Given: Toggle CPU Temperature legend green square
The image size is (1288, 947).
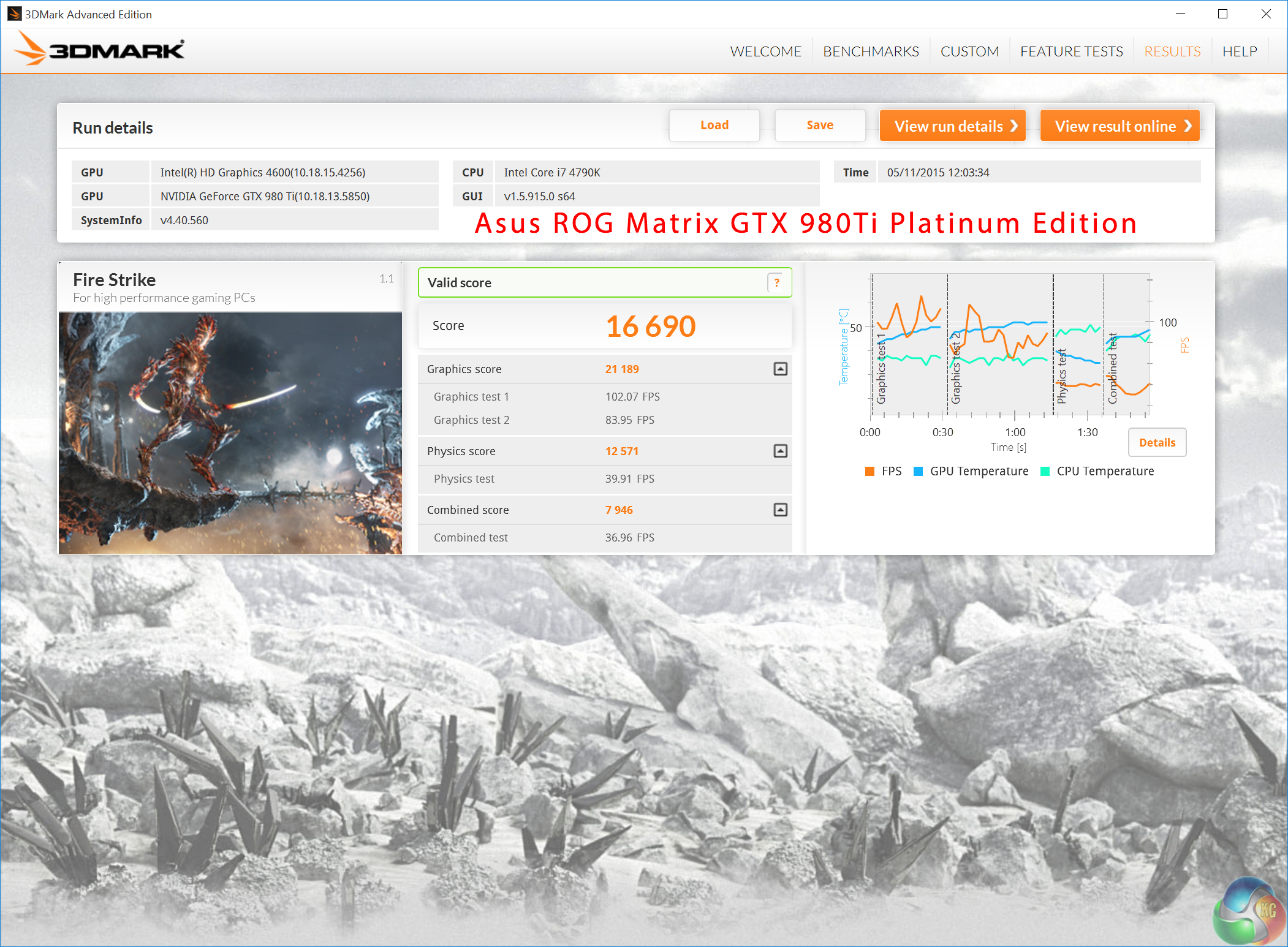Looking at the screenshot, I should pos(1045,471).
